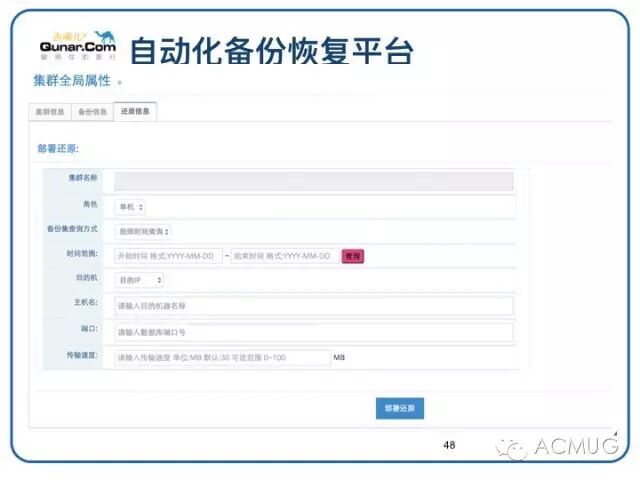Click the 传输速度 label
The image size is (640, 480).
[x=82, y=355]
